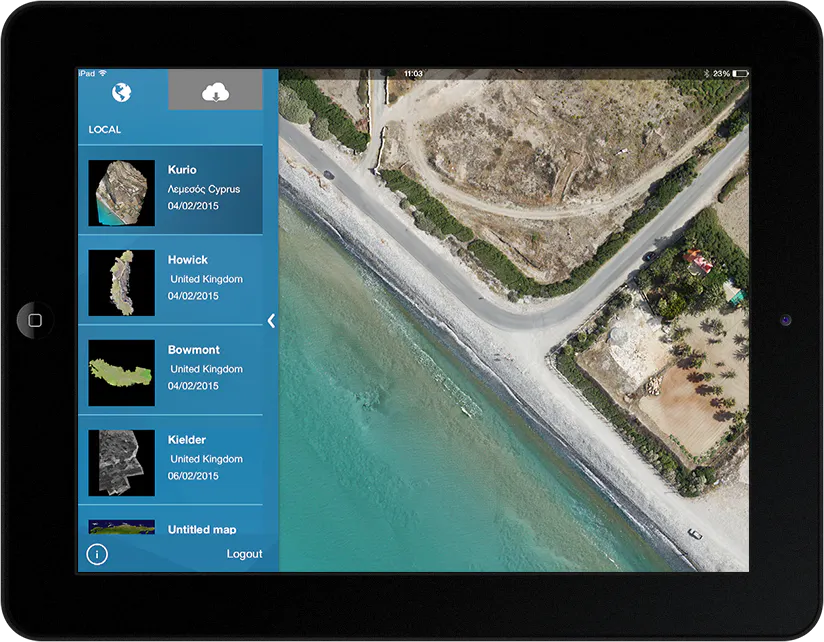
Task: Click Bowmont's United Kingdom location
Action: click(207, 369)
